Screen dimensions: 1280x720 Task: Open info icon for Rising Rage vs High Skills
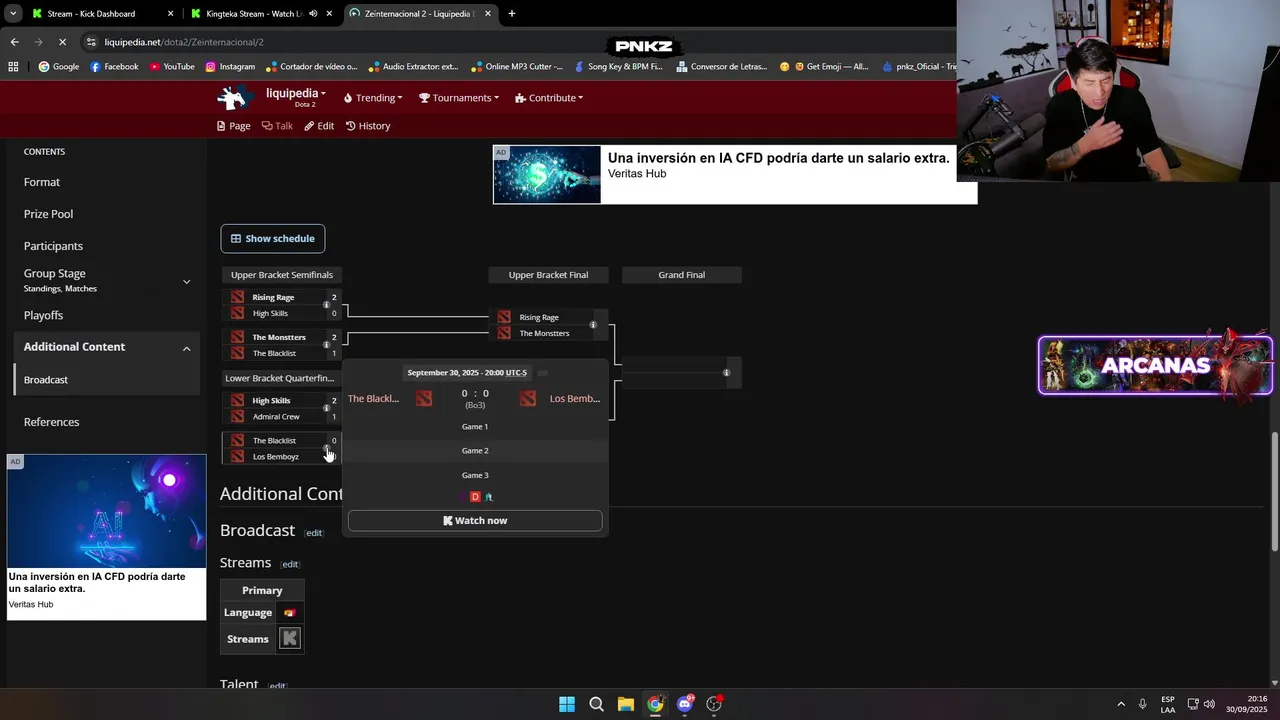326,305
